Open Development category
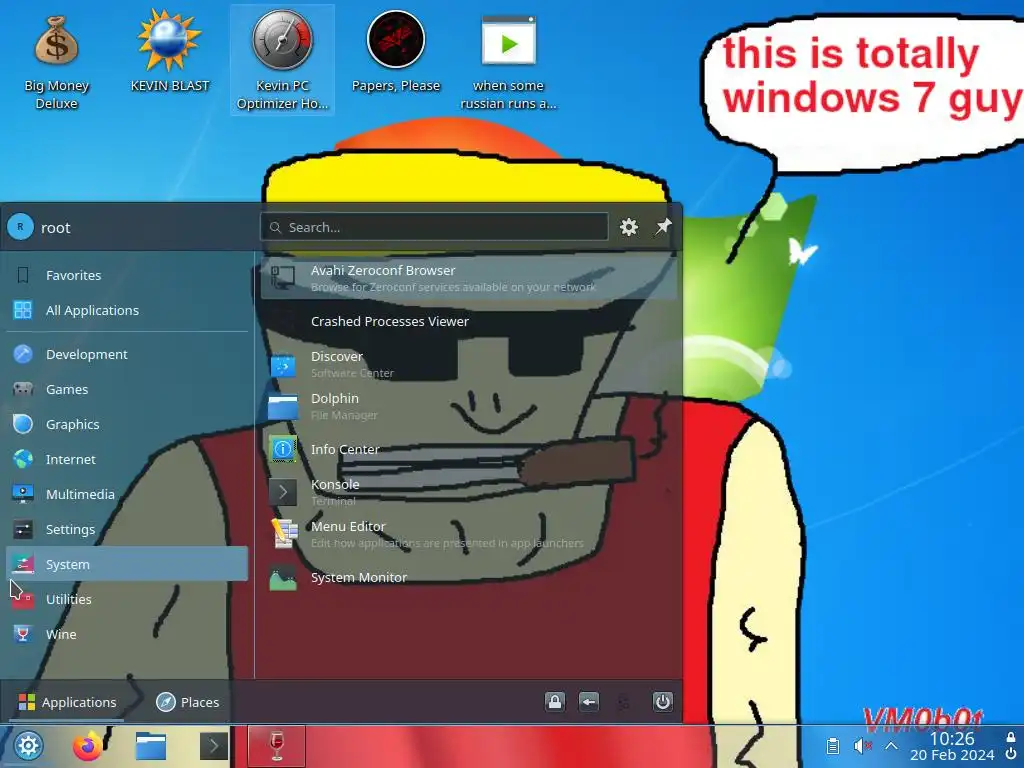1024x768 pixels. (127, 354)
